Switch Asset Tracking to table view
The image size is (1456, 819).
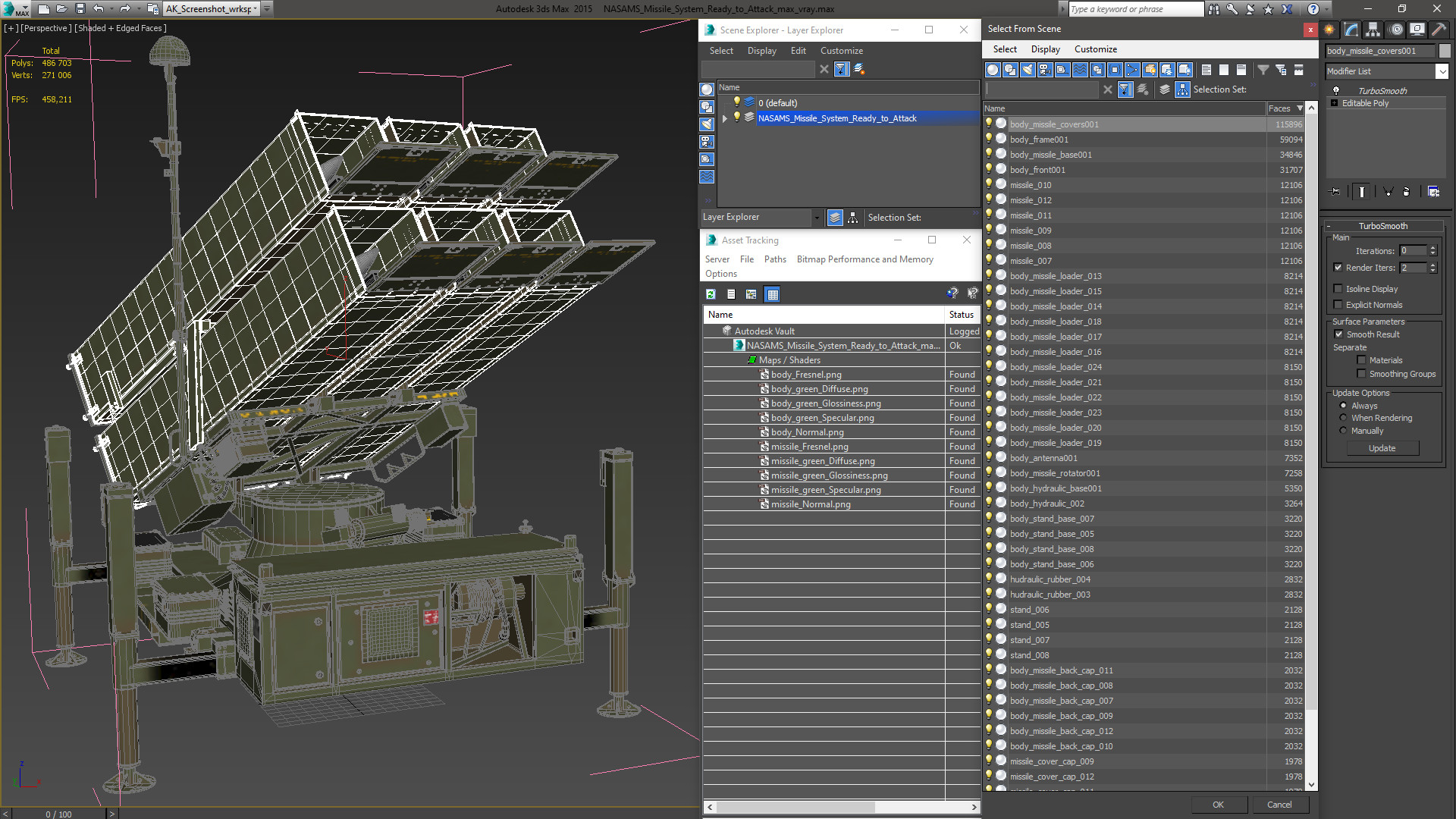tap(772, 294)
